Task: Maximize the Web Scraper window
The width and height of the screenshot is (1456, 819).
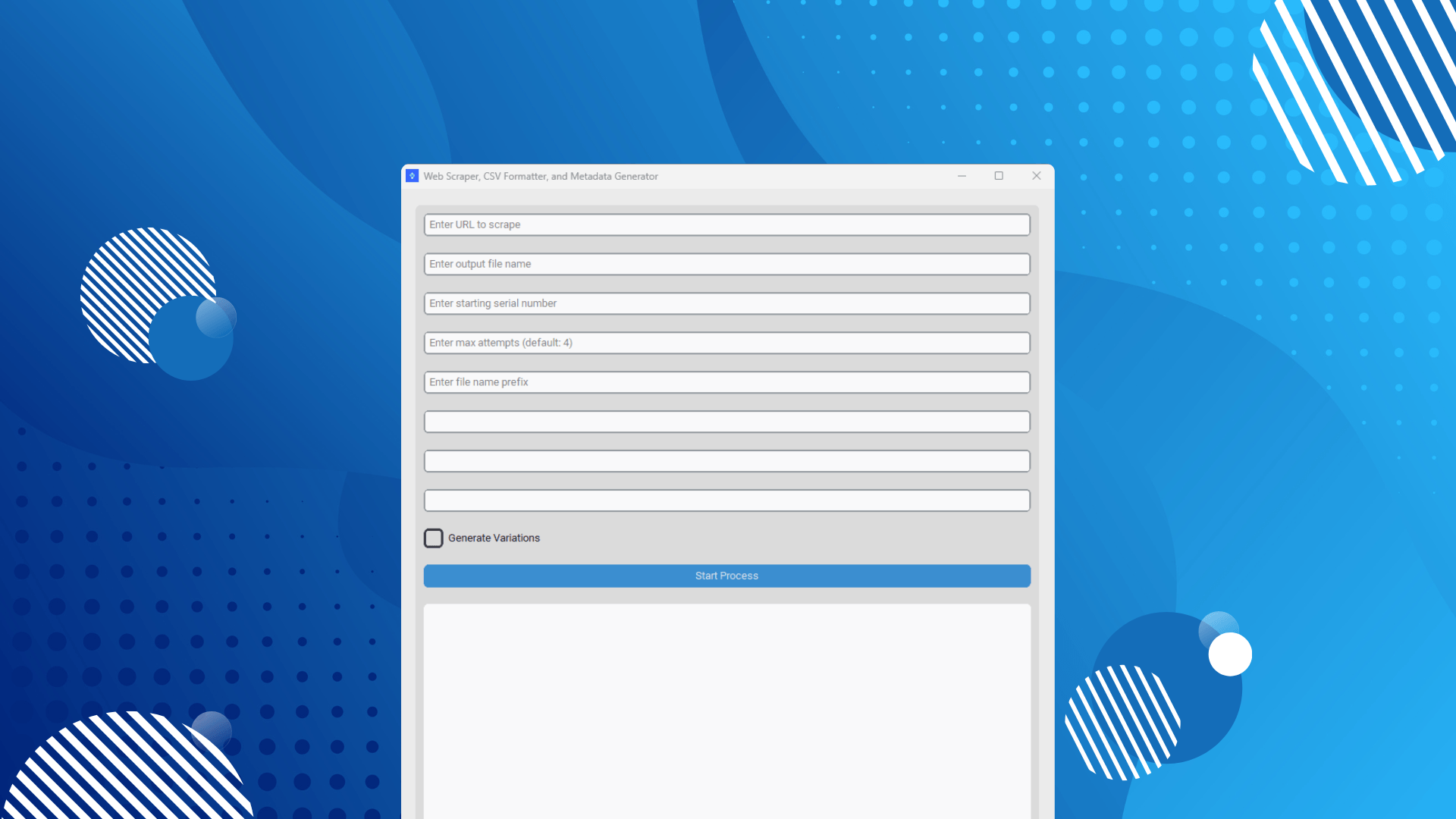Action: 999,176
